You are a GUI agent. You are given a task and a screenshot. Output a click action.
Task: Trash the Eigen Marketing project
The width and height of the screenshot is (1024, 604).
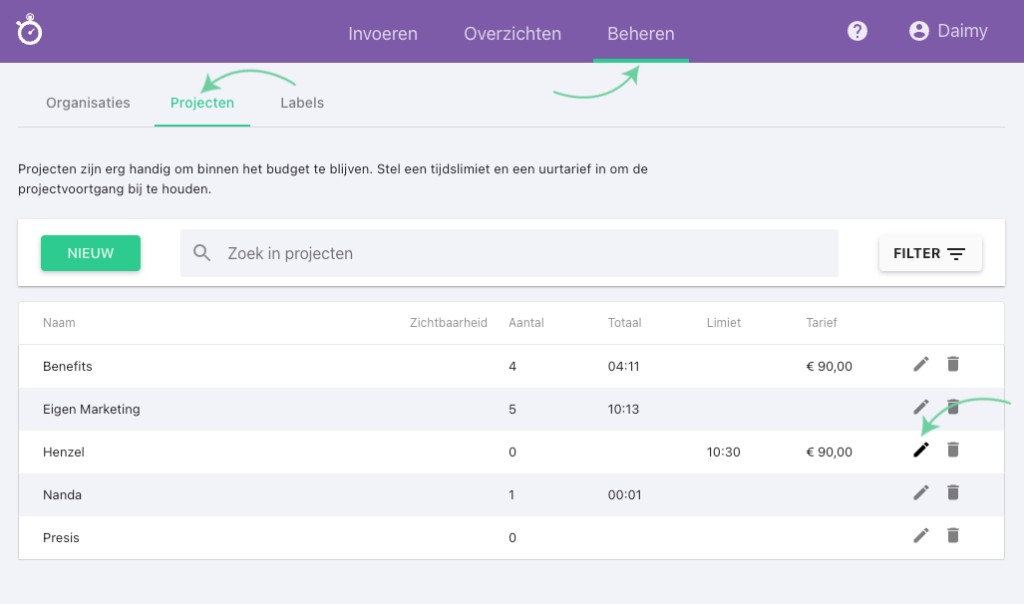tap(953, 407)
